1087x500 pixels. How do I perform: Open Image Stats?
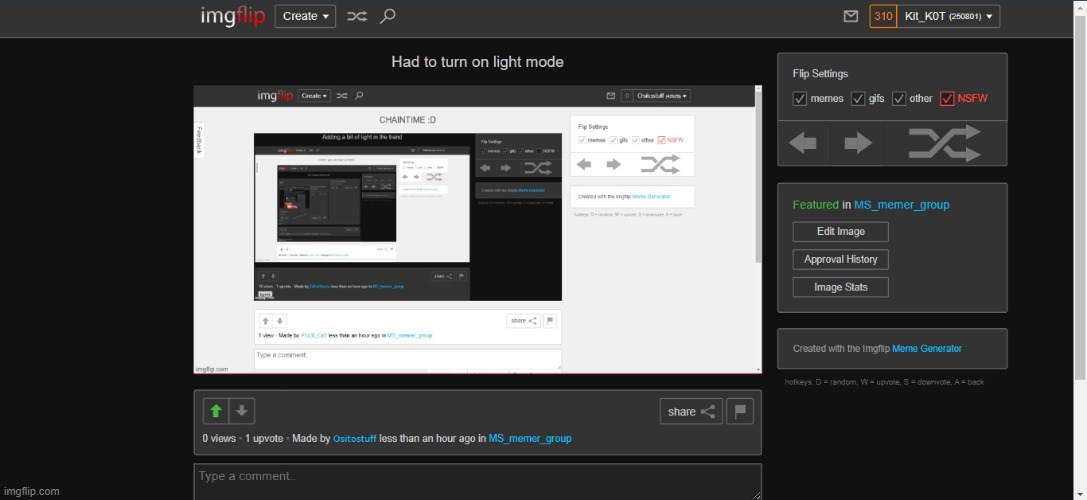pos(840,287)
